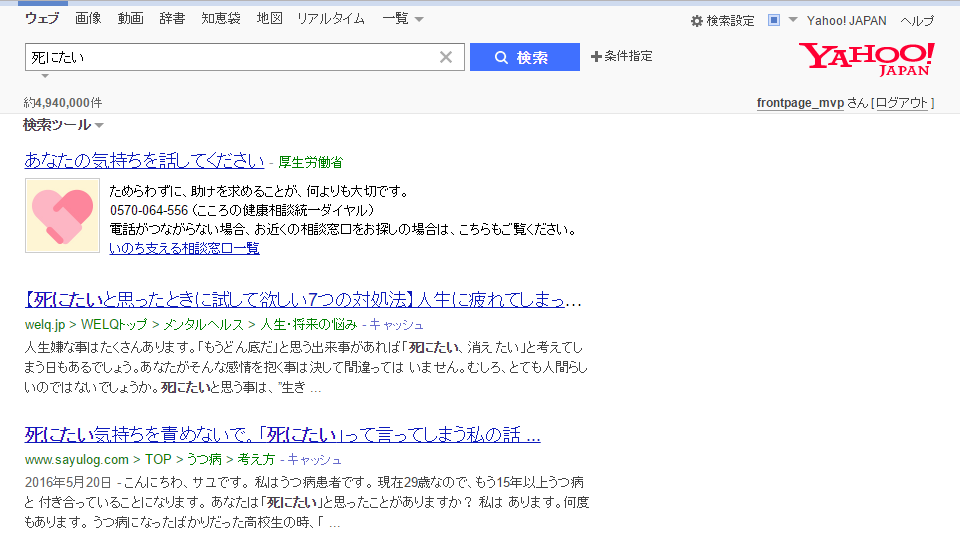The width and height of the screenshot is (960, 533).
Task: Click the blue square icon beside 検索設定
Action: 774,20
